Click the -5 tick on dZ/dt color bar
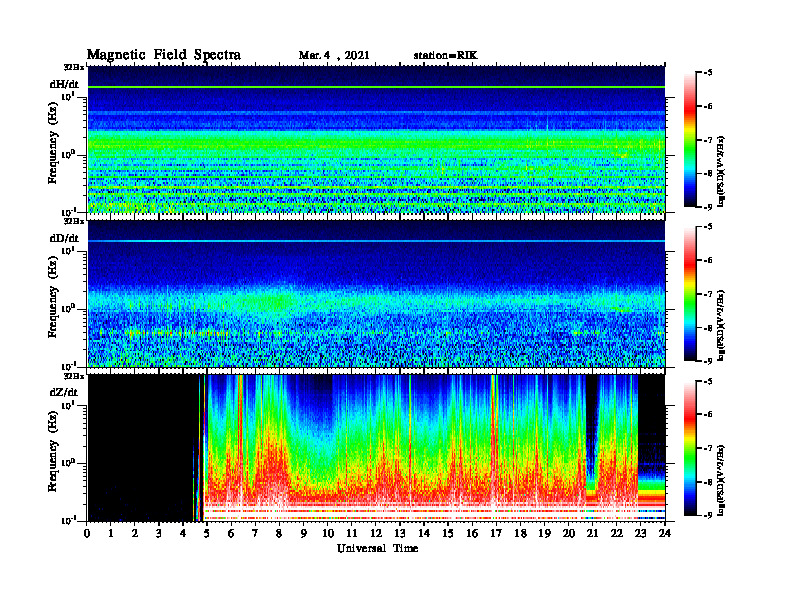 pos(707,381)
